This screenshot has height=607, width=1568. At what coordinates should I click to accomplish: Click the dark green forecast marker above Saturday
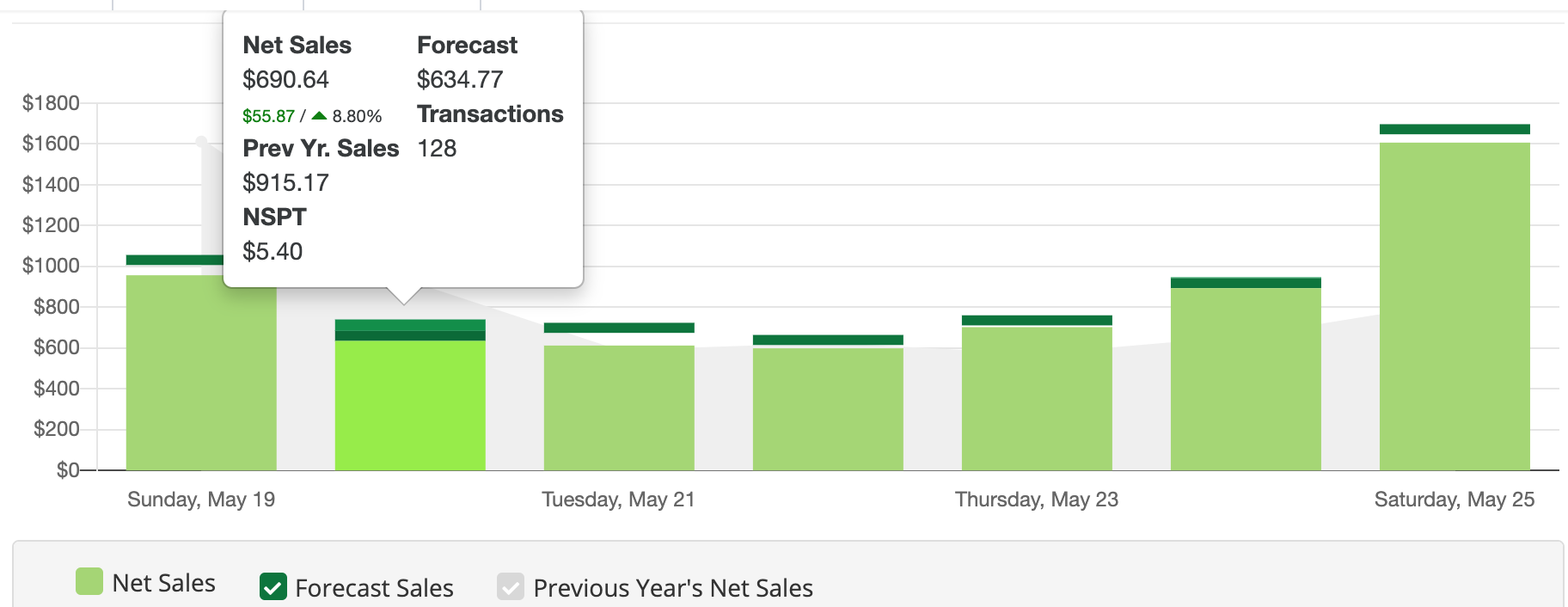point(1455,129)
